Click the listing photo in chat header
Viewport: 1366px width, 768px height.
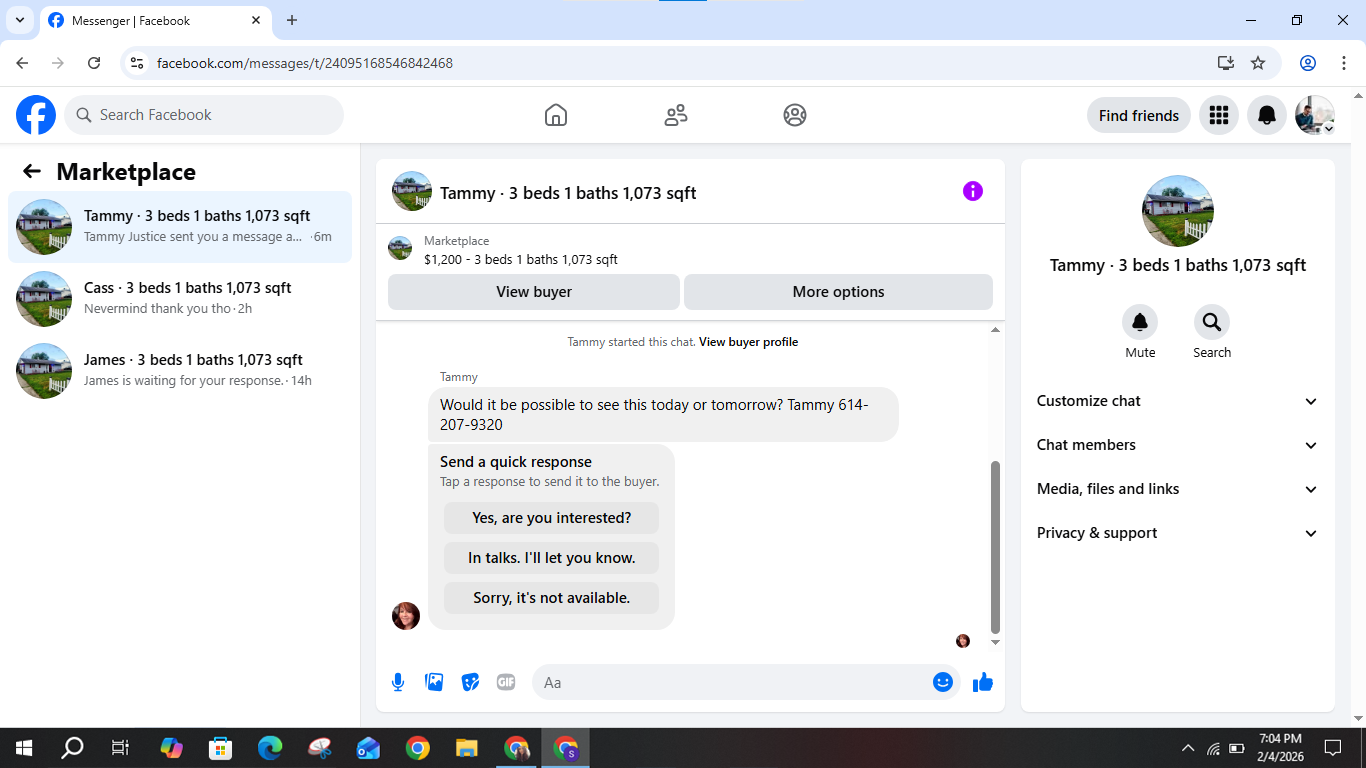[412, 191]
